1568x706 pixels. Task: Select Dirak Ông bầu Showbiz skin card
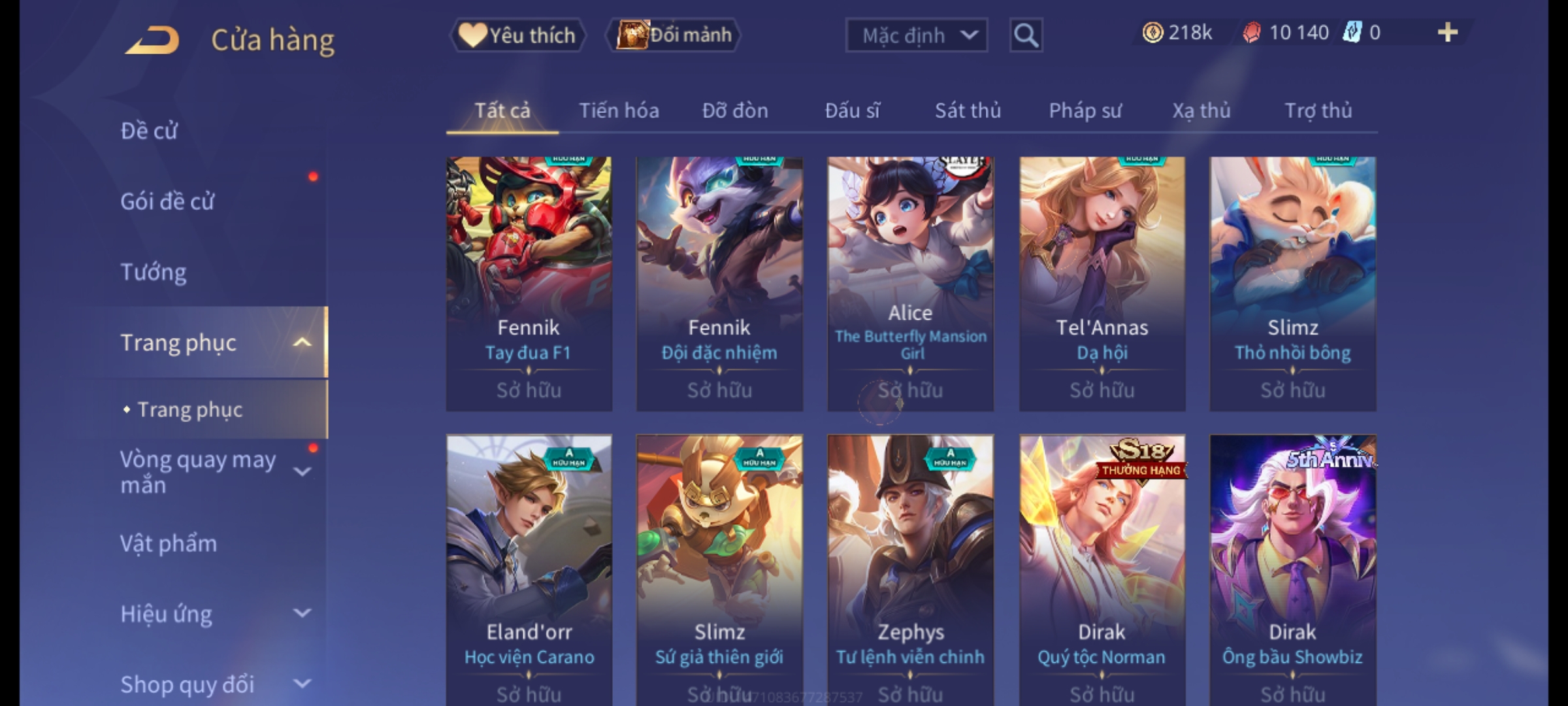(1292, 570)
